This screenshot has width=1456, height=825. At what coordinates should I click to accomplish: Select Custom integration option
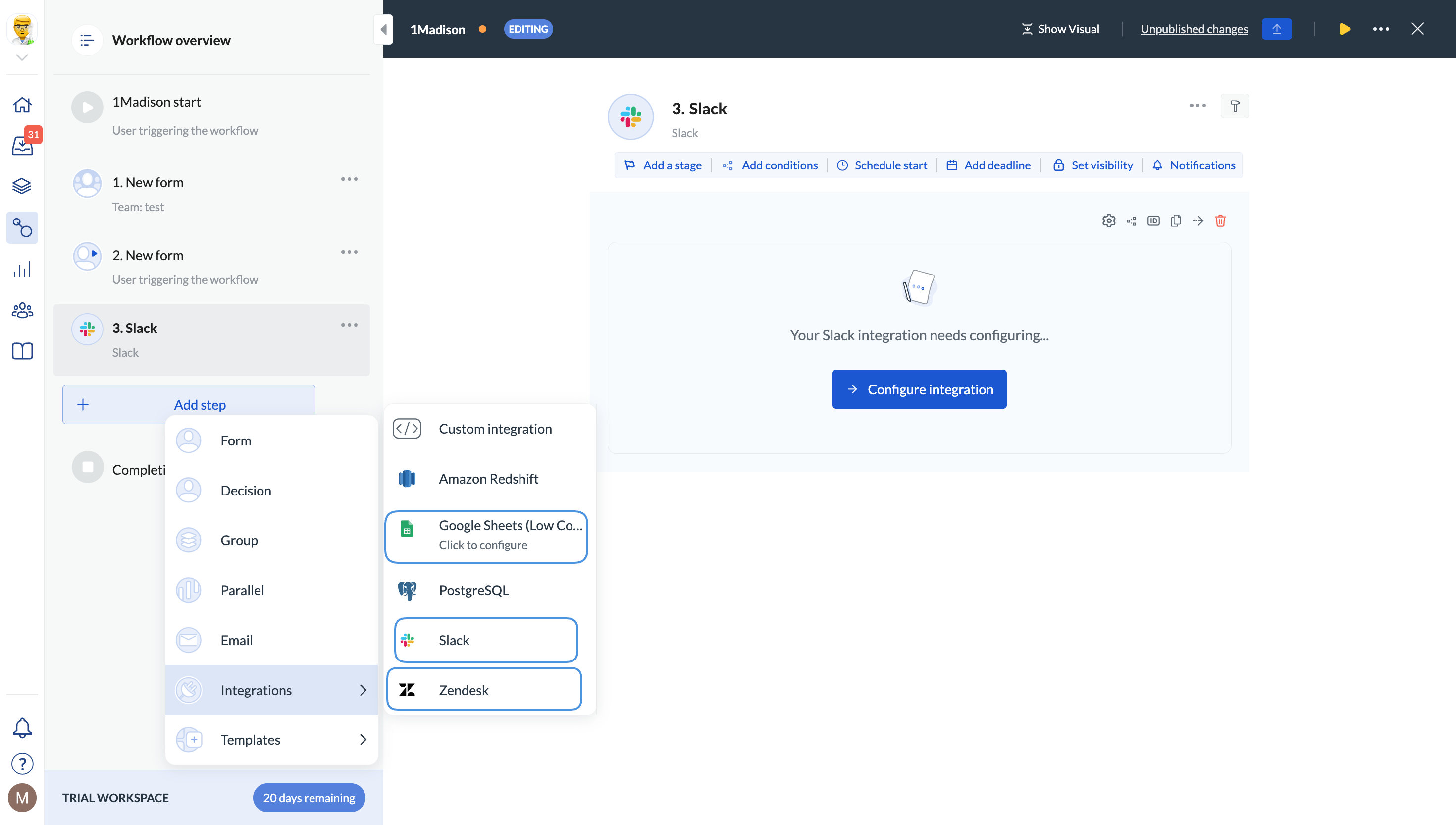pos(489,429)
